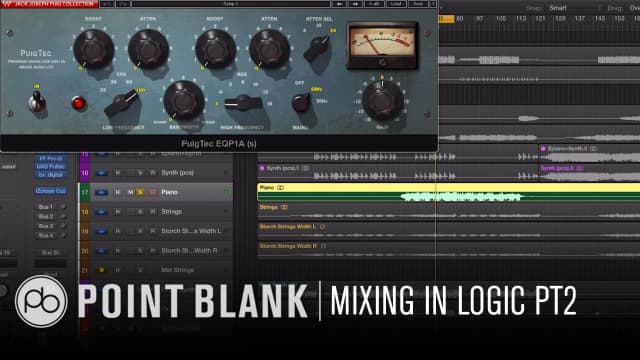Select the Bus 3 send slot

[x=46, y=226]
